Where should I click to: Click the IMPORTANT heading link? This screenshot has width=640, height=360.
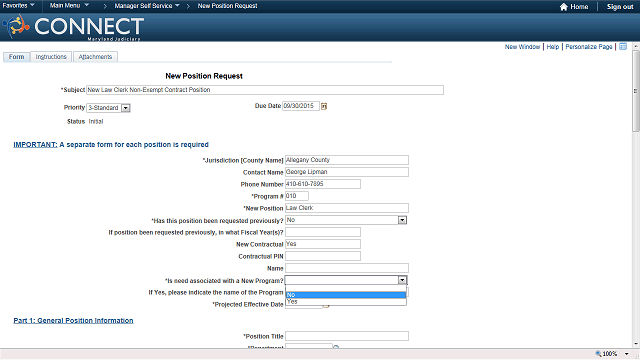[35, 144]
